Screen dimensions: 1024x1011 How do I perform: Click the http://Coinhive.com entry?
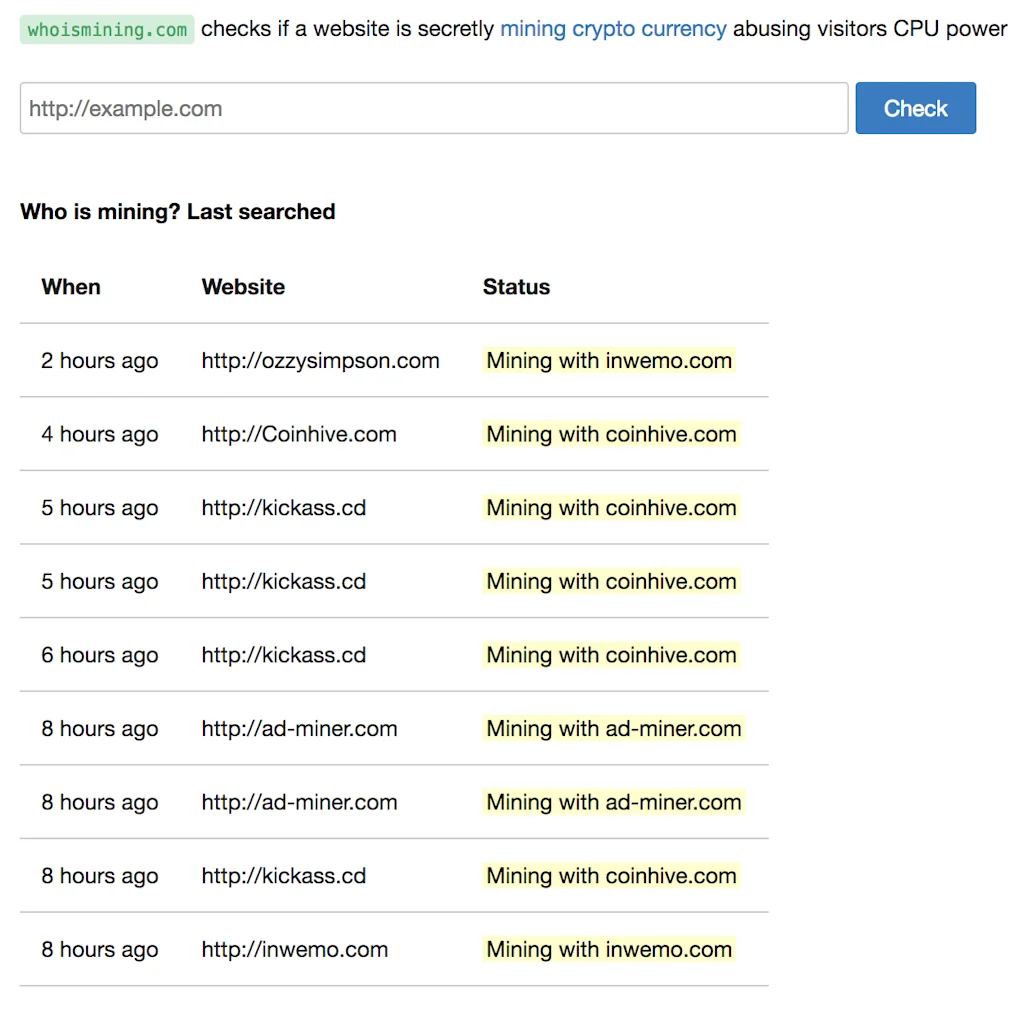click(x=298, y=434)
